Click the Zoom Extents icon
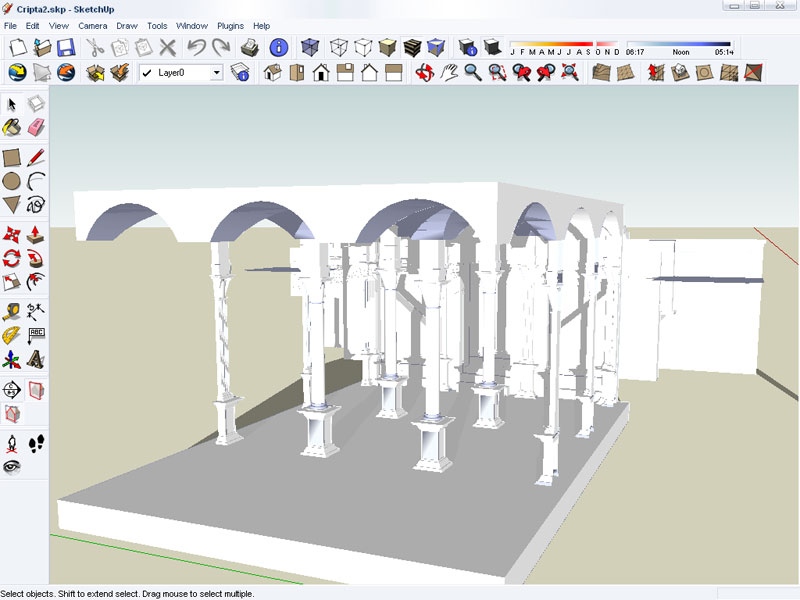Viewport: 800px width, 600px height. point(570,72)
